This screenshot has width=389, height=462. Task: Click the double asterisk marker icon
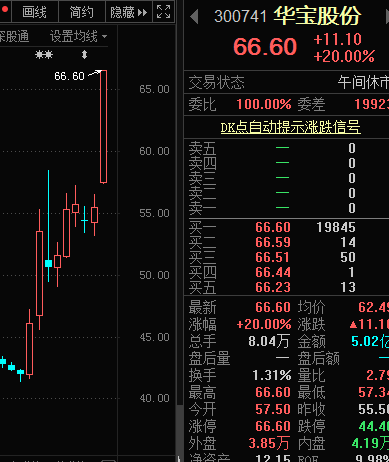44,54
